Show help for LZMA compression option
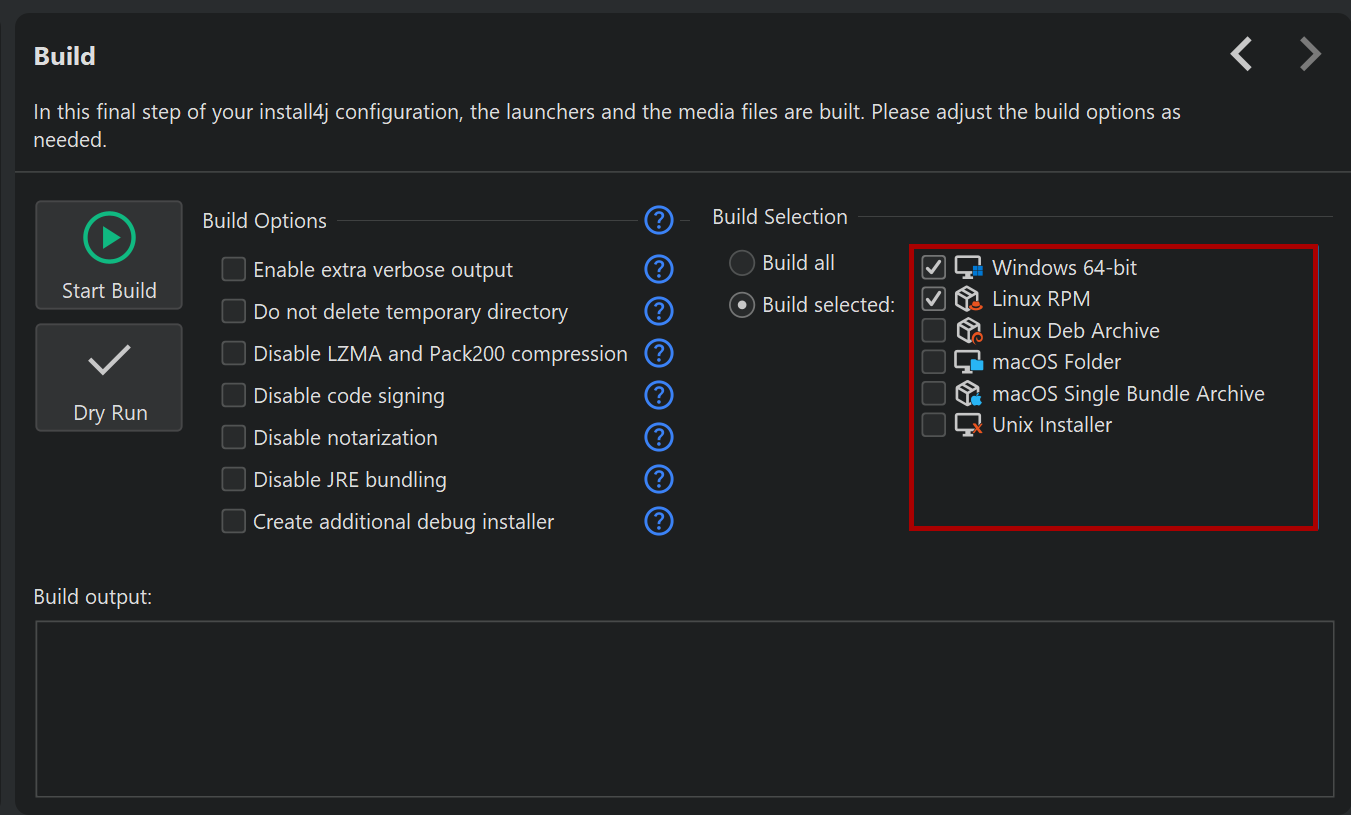The image size is (1351, 815). pos(659,353)
